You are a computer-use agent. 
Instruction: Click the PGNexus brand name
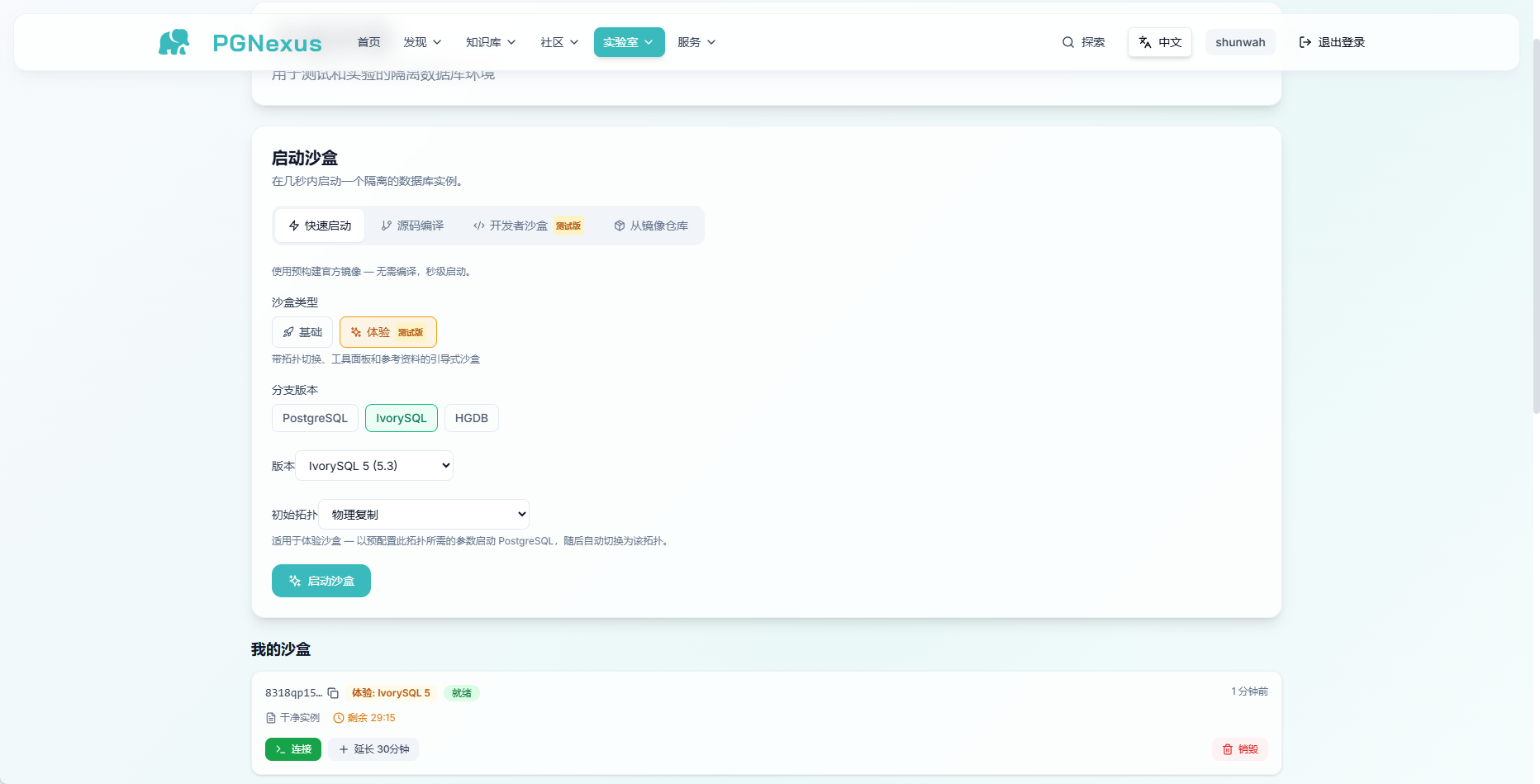[267, 43]
